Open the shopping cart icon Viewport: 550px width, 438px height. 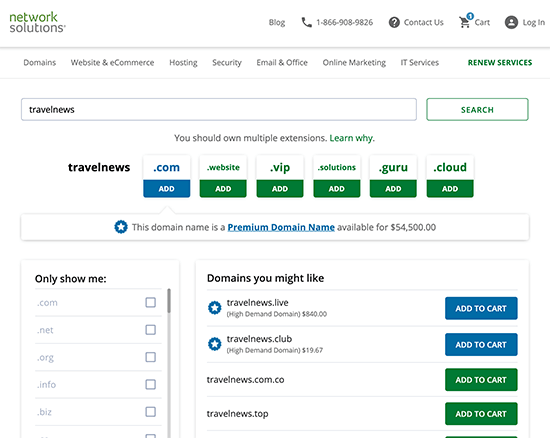464,23
